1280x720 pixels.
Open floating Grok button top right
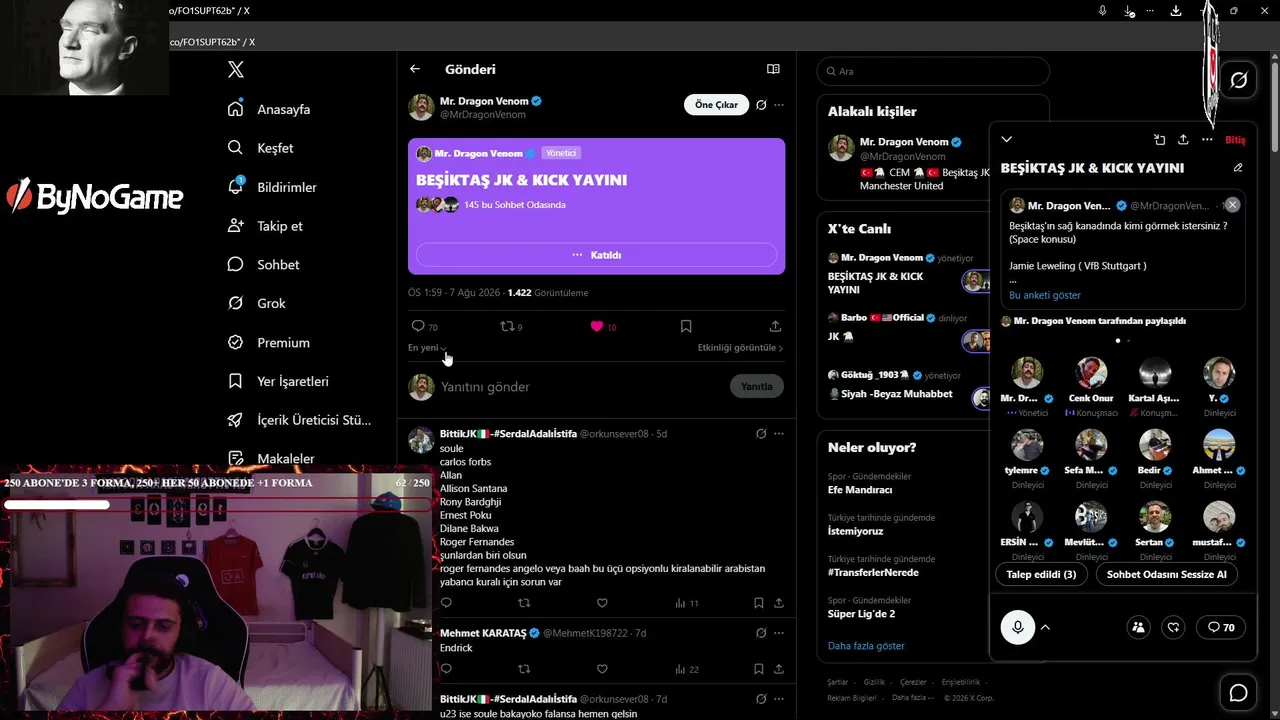1238,80
